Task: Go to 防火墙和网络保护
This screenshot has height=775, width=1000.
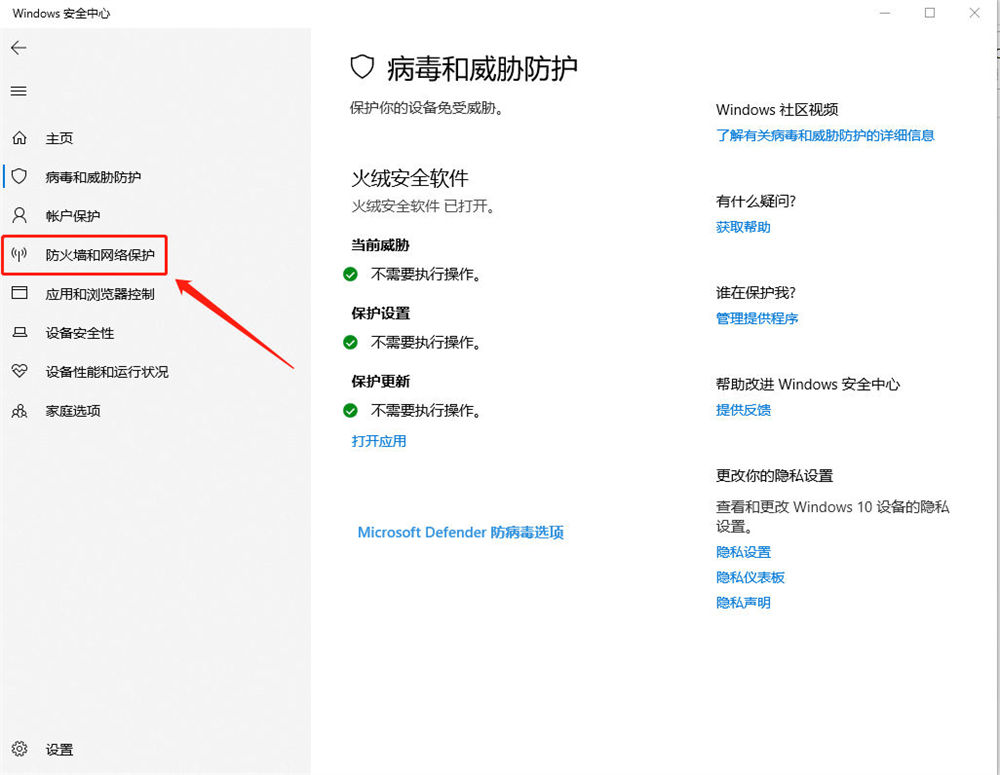Action: 100,255
